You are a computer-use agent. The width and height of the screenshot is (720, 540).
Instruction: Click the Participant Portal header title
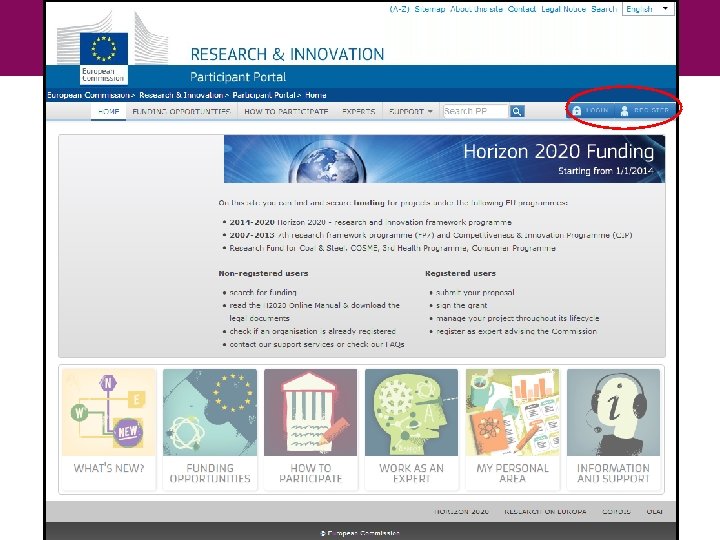[238, 77]
